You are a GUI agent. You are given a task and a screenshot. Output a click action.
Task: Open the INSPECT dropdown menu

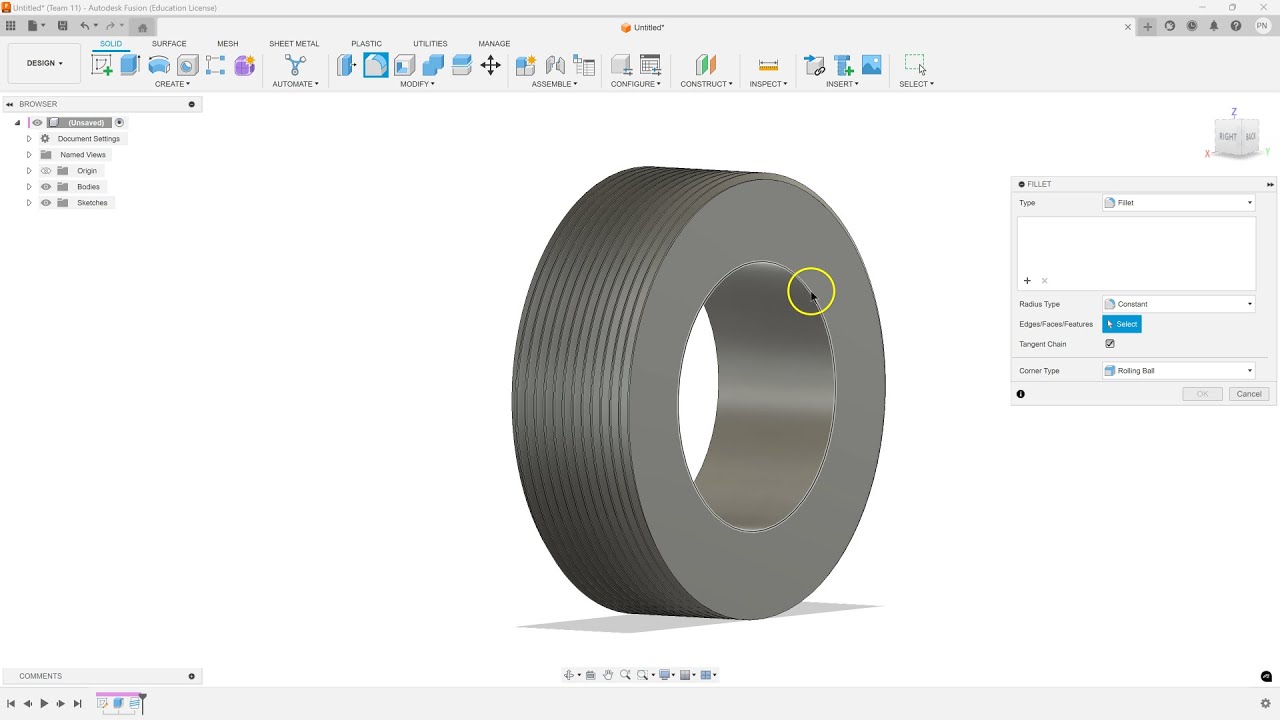768,84
